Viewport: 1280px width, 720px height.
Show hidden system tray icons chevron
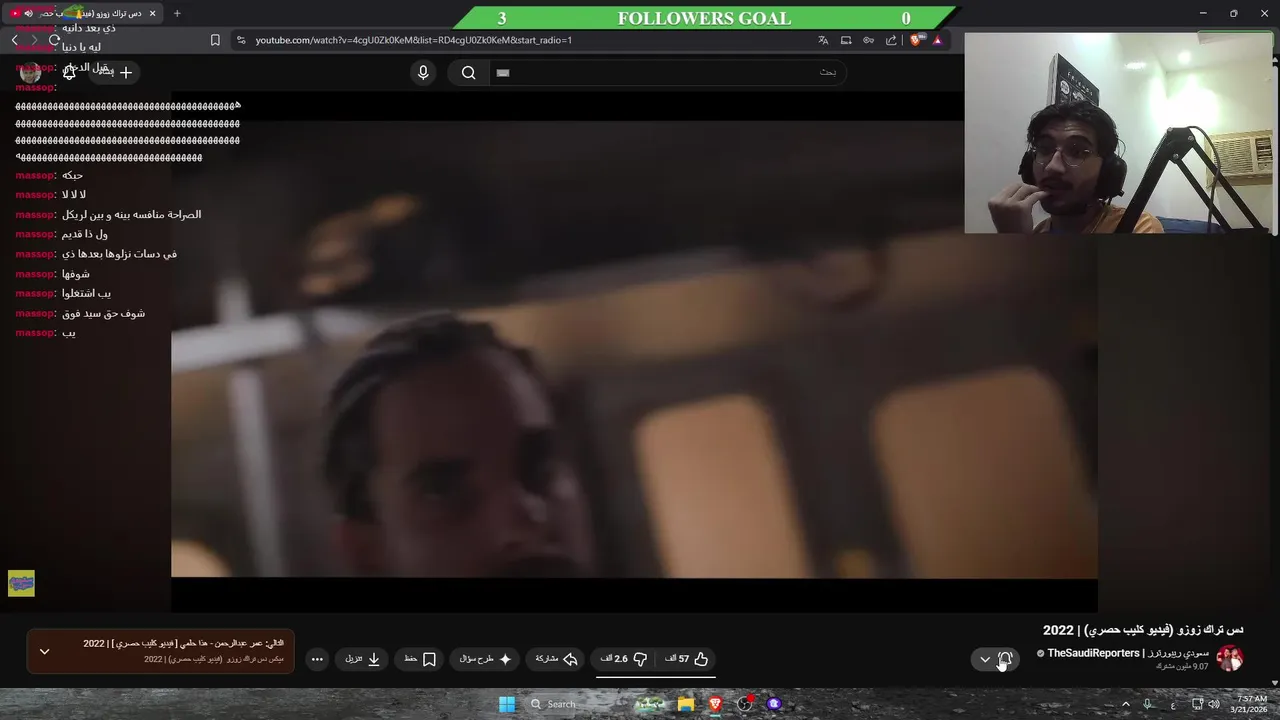(x=1126, y=704)
